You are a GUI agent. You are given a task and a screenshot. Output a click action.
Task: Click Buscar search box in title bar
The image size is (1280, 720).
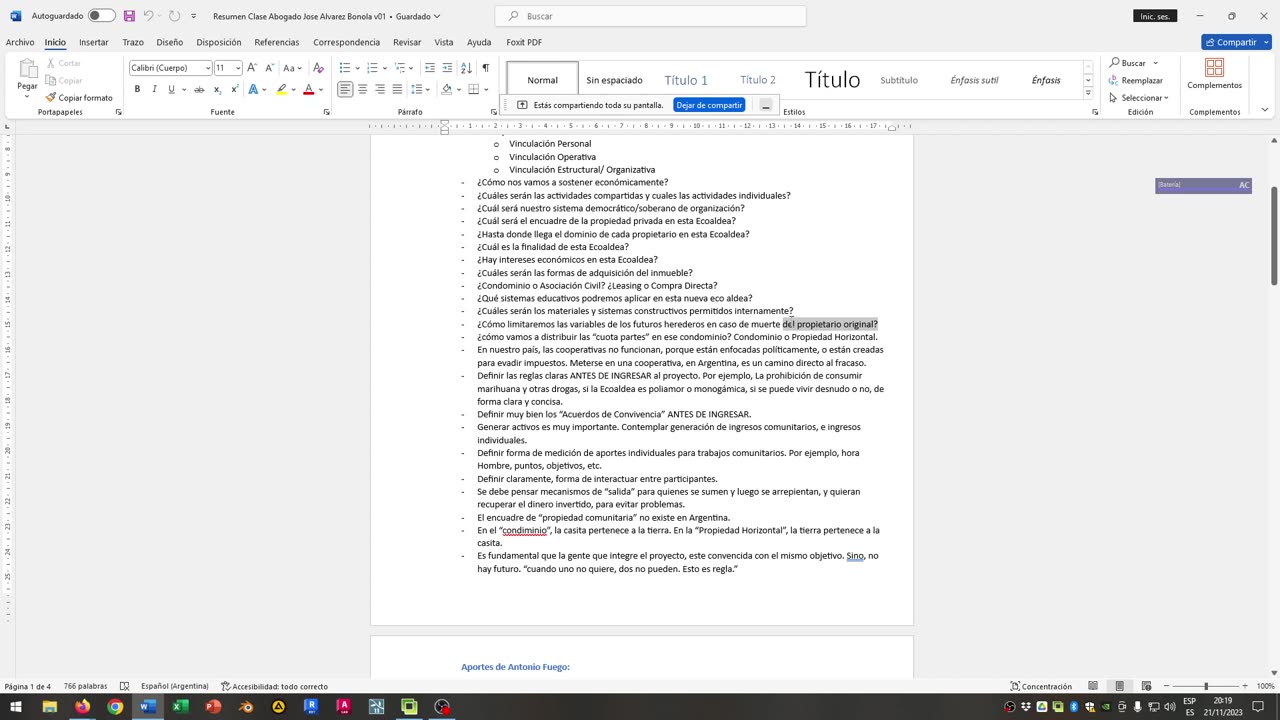(650, 16)
